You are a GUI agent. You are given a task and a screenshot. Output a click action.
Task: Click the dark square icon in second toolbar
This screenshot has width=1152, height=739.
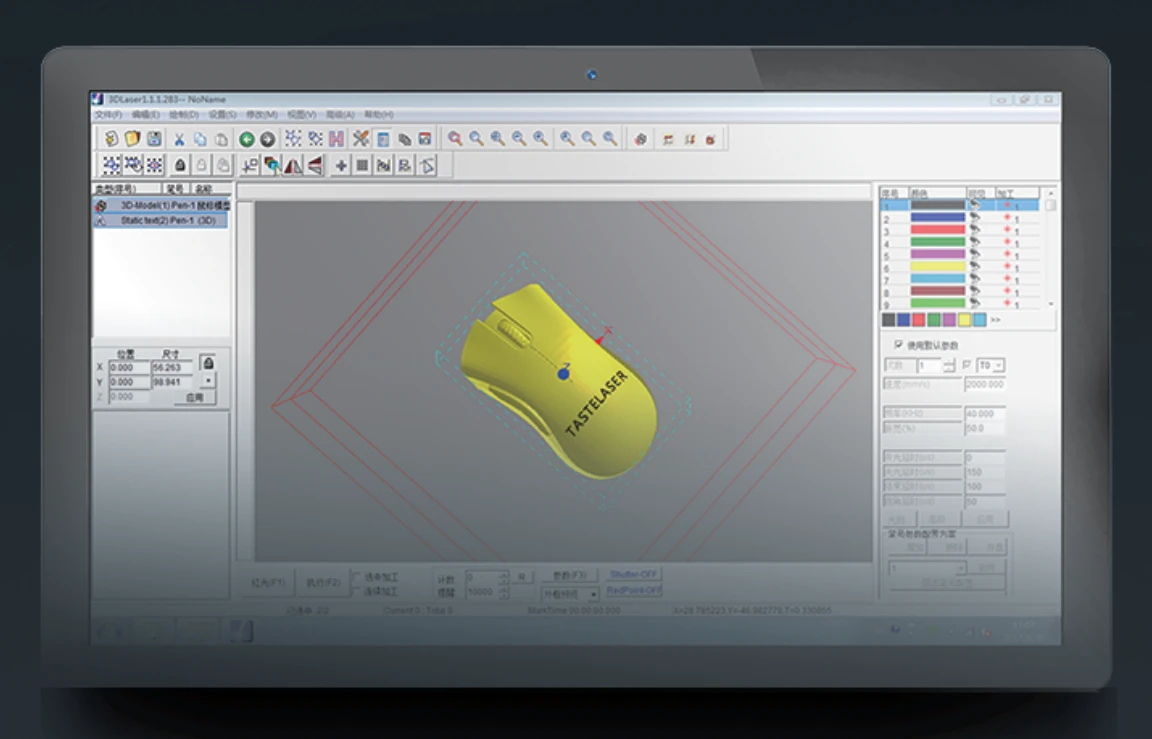[362, 166]
